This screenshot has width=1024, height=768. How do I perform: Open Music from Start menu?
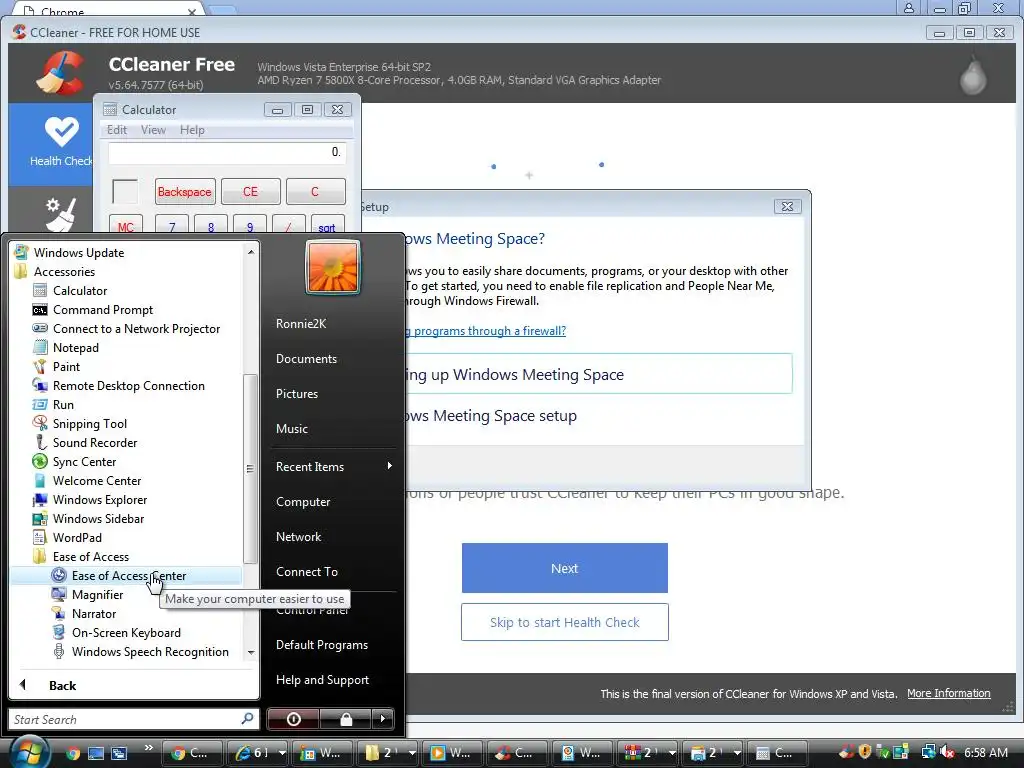291,428
